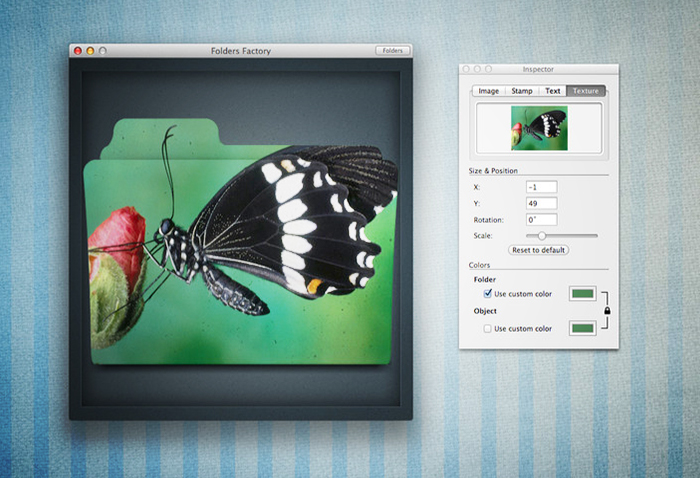
Task: Click the Folders button in title bar
Action: tap(392, 50)
